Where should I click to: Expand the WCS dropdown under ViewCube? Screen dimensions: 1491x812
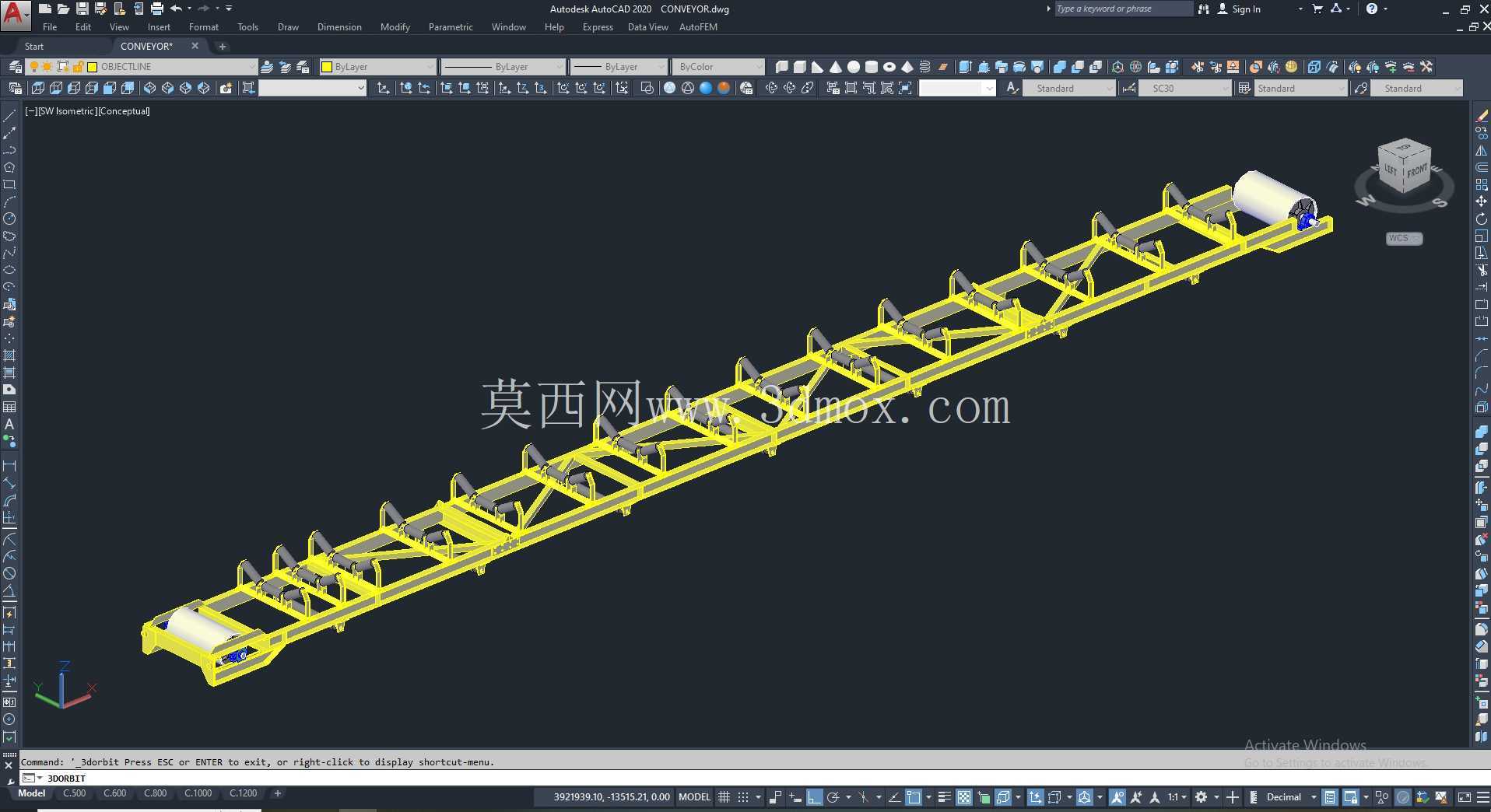(1404, 238)
